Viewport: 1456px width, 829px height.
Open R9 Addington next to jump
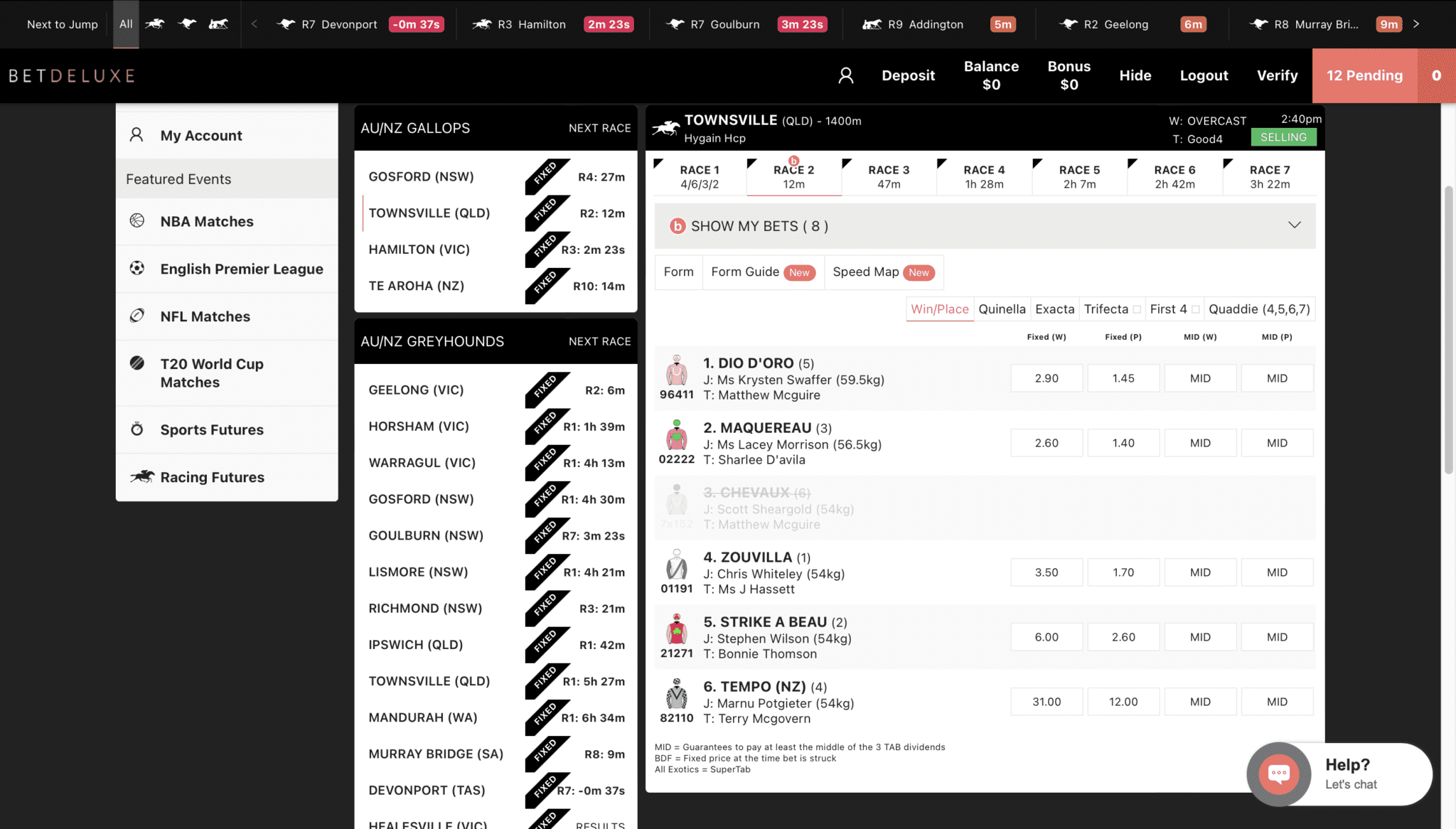[x=938, y=24]
